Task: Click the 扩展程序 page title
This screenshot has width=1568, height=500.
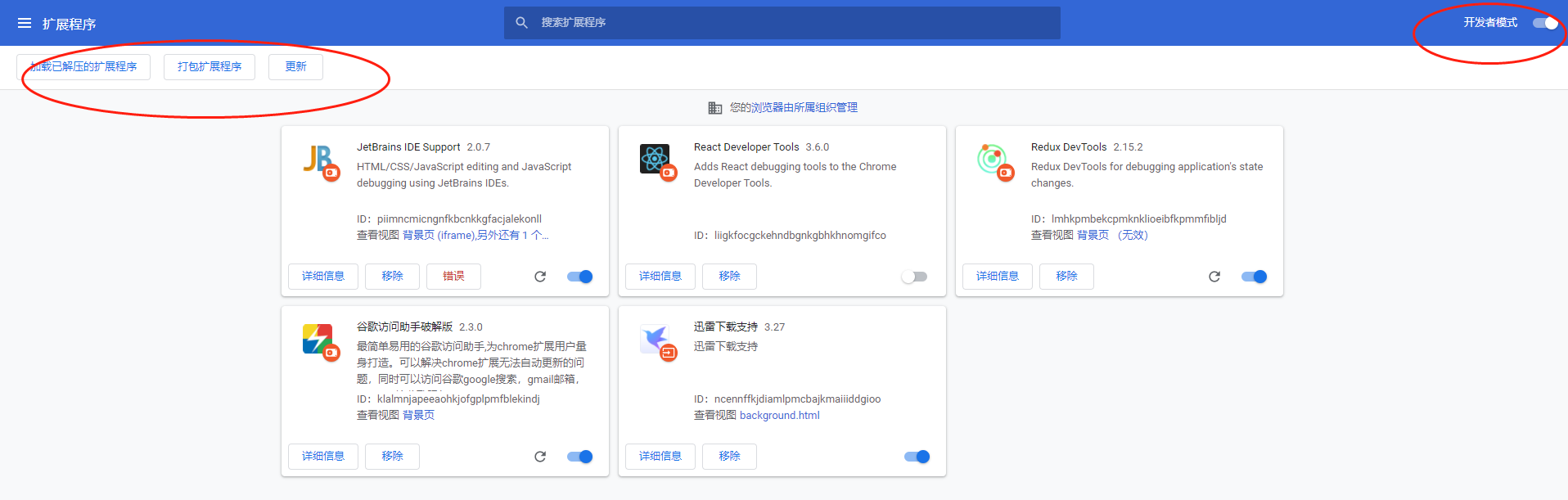Action: click(x=70, y=25)
